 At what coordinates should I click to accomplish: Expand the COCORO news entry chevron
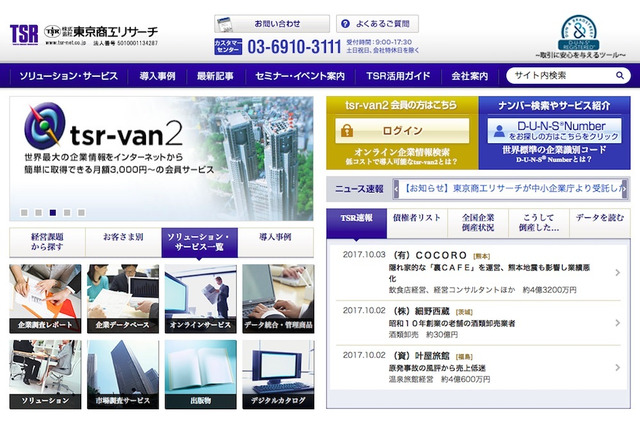[618, 273]
